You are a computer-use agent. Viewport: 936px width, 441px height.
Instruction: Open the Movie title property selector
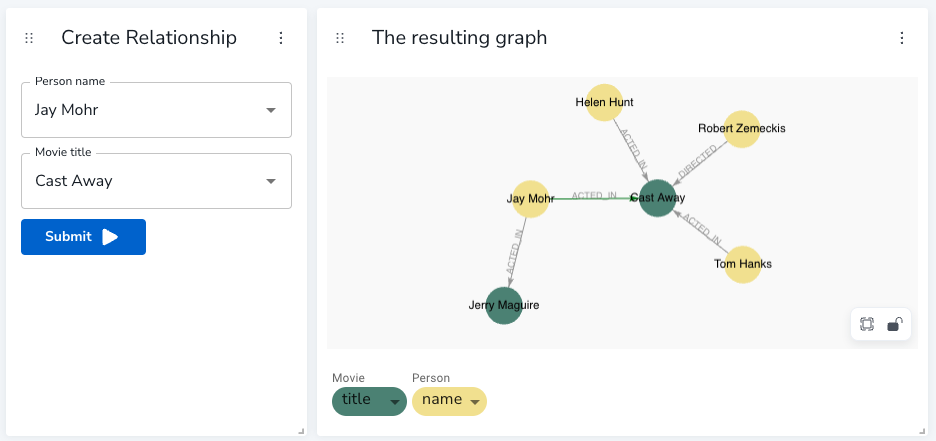click(369, 401)
